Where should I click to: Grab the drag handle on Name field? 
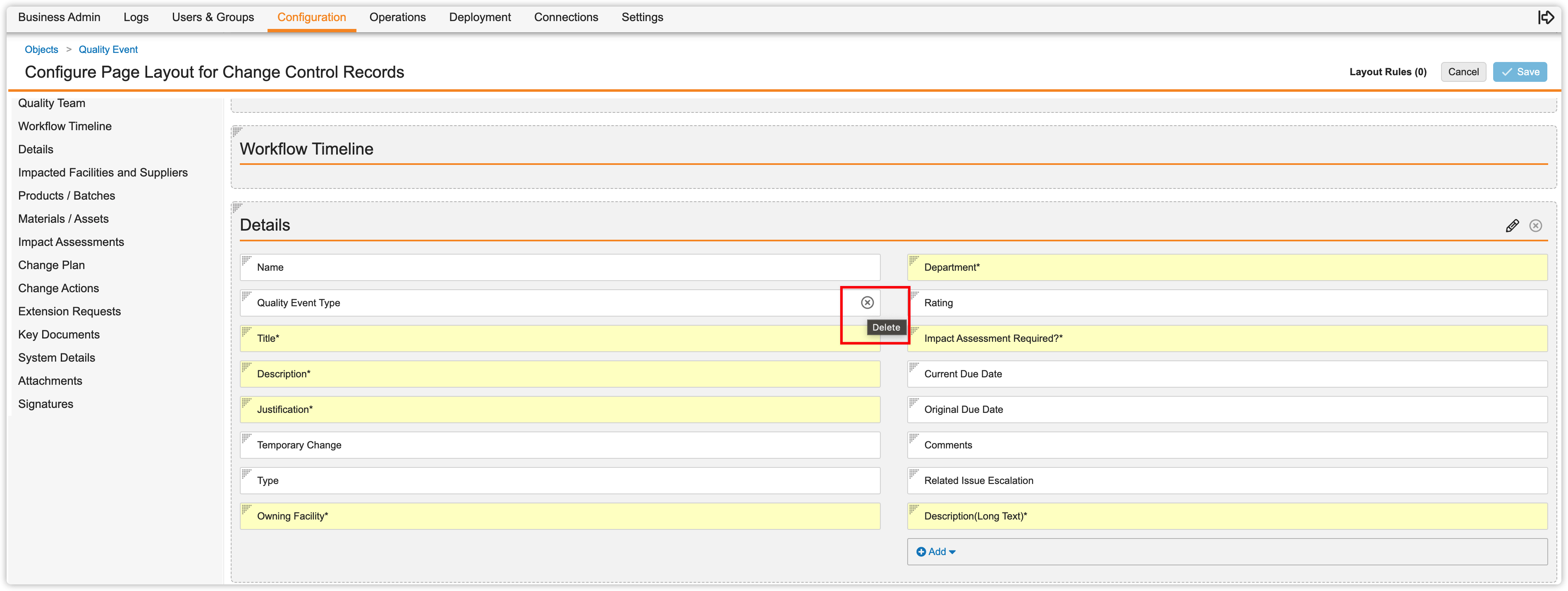[246, 260]
